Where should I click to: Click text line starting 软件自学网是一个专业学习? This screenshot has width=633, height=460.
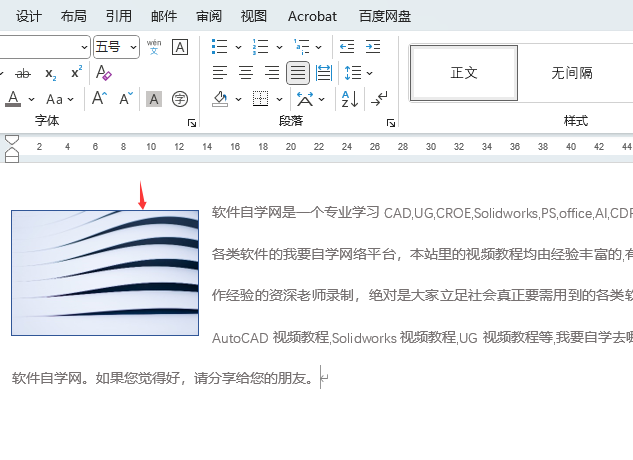[422, 212]
